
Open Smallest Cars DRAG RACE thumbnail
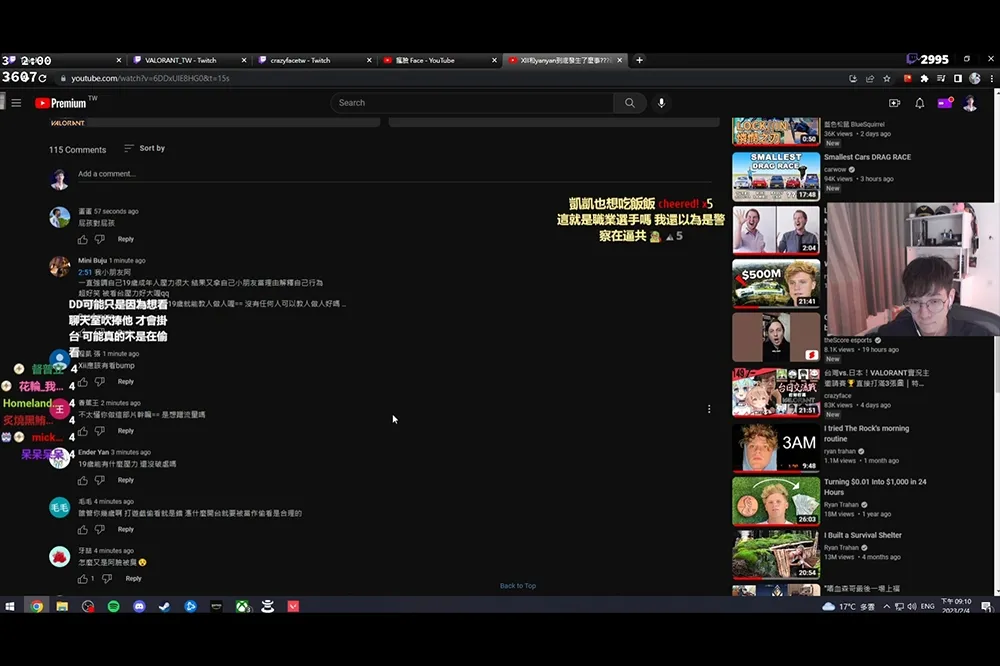point(776,176)
